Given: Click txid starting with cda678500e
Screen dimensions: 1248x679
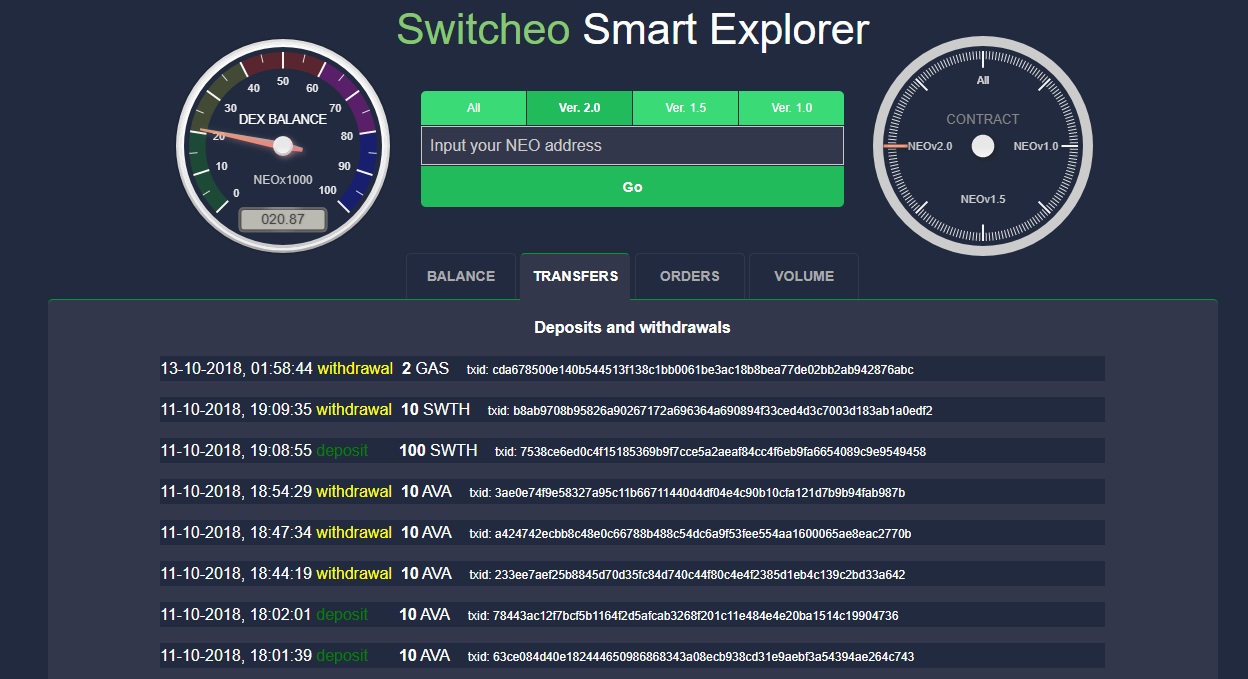Looking at the screenshot, I should click(690, 370).
